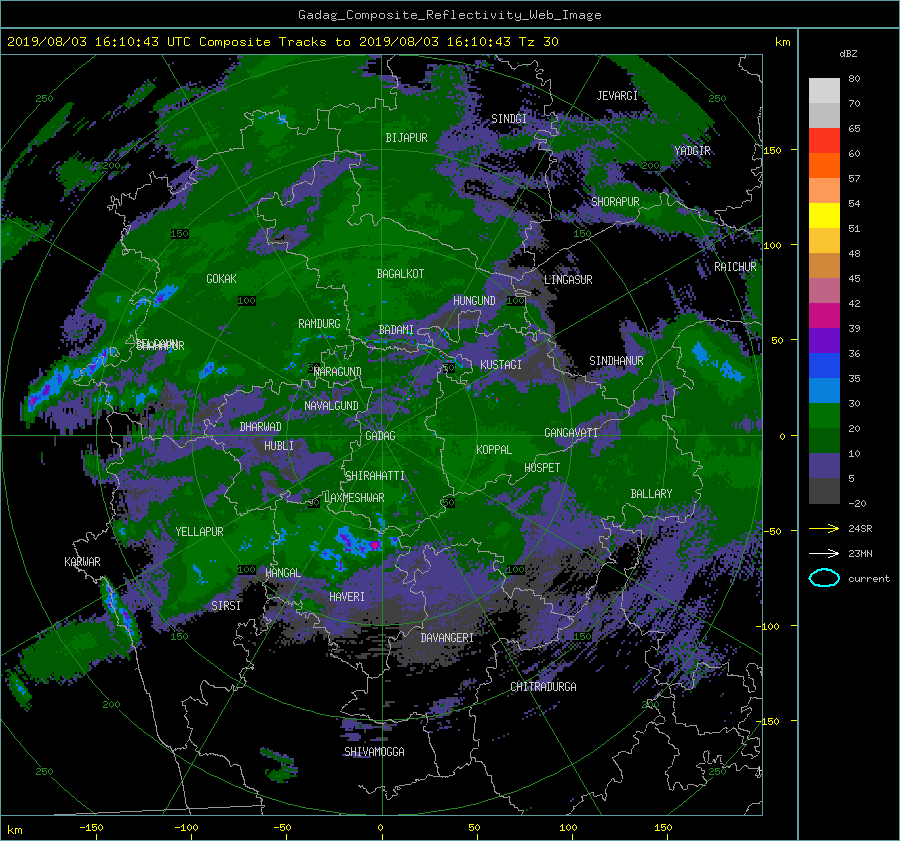Pick the royal blue swatch in the dBZ scale
This screenshot has height=841, width=900.
(x=824, y=365)
